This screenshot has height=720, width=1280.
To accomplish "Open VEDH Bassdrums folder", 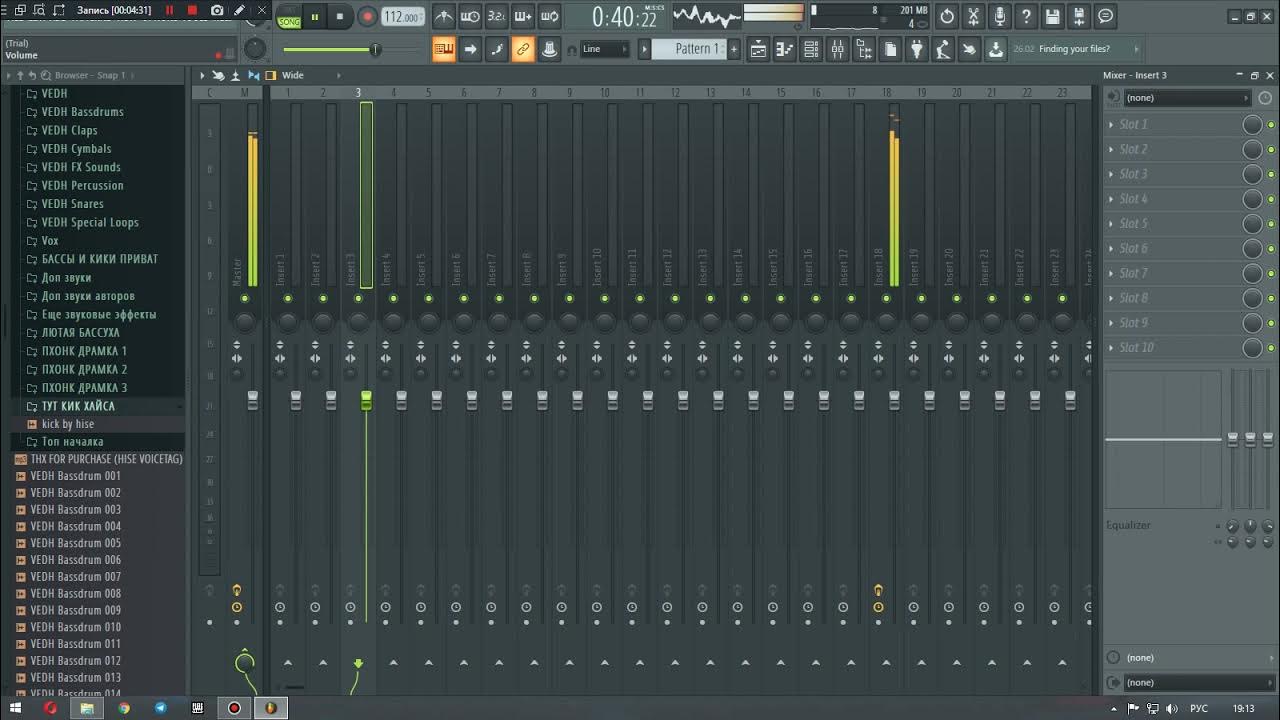I will (x=82, y=112).
